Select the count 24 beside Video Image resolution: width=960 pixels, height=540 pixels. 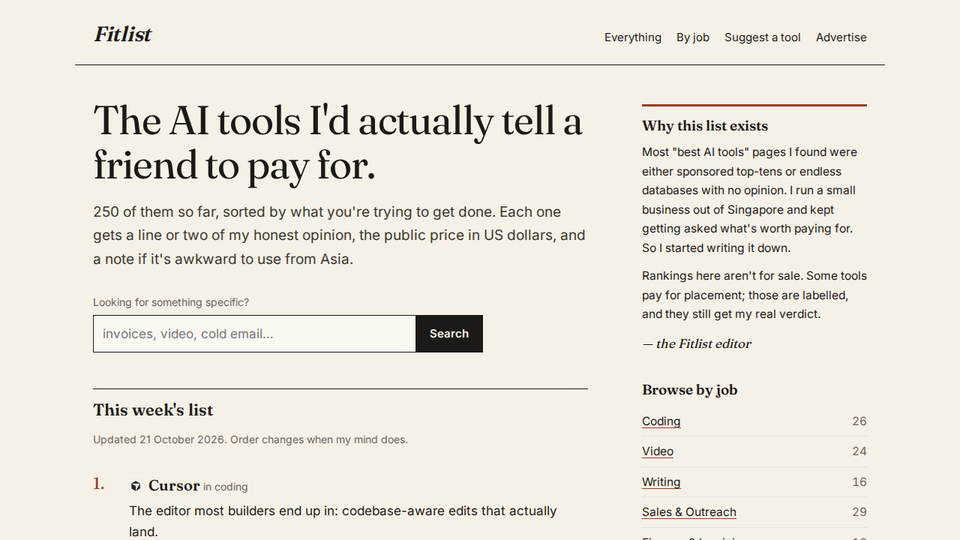coord(859,451)
